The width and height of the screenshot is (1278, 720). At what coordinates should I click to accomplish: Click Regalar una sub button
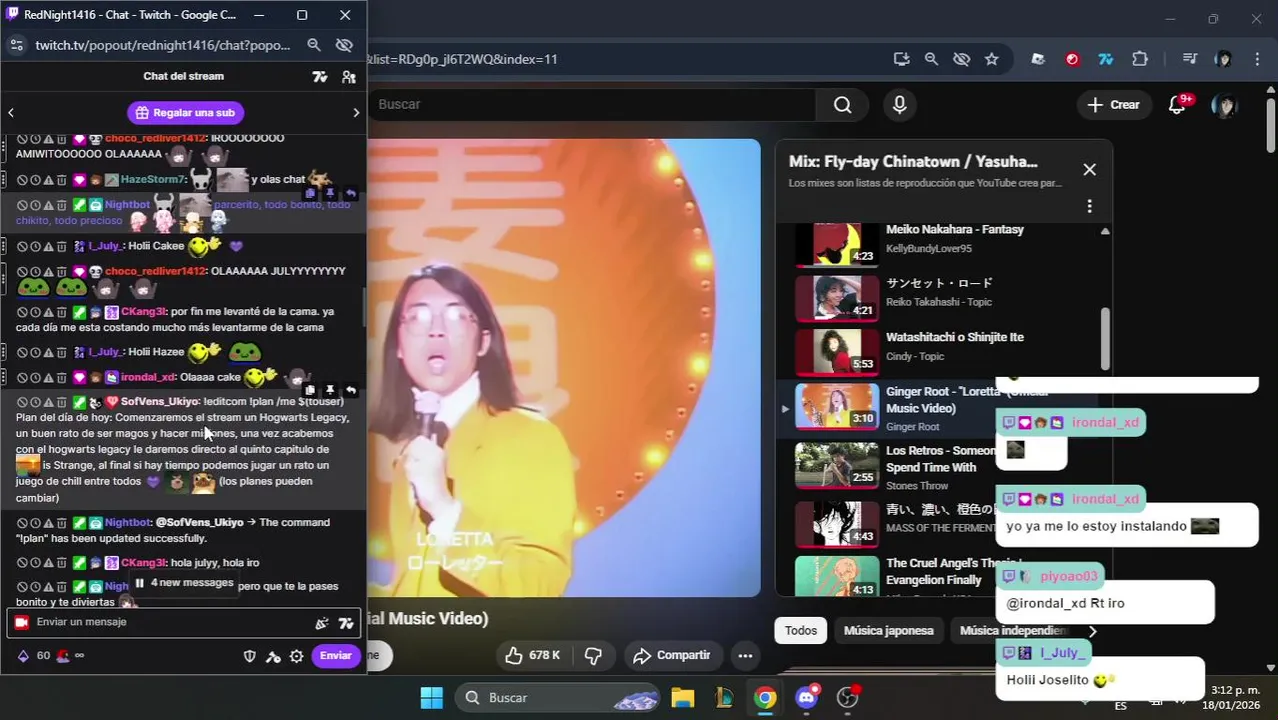(x=186, y=113)
